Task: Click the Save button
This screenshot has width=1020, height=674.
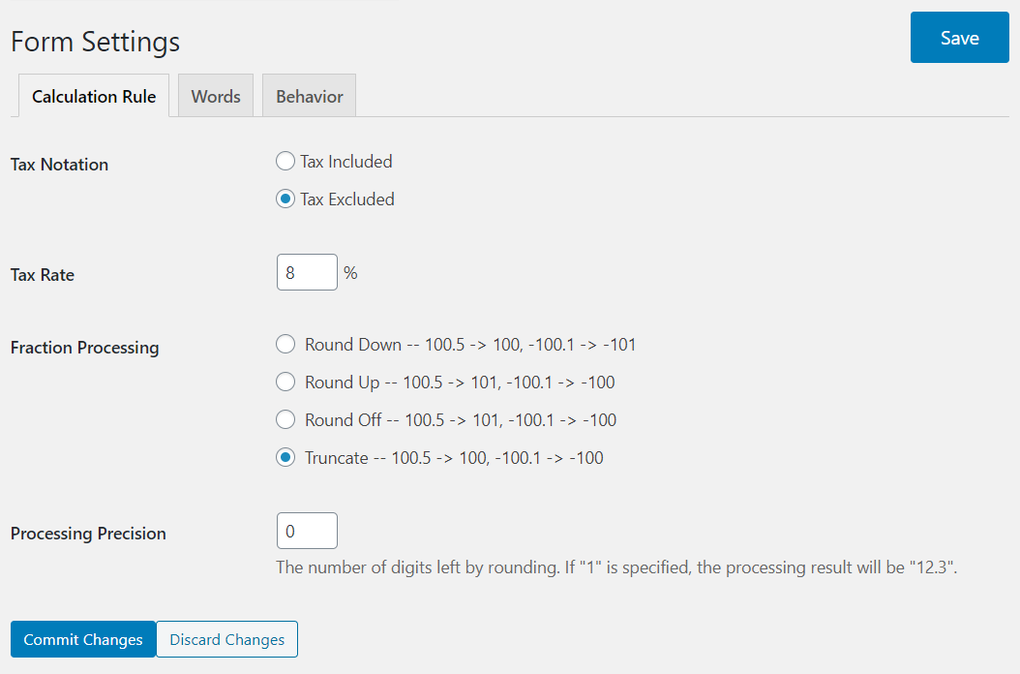Action: point(959,38)
